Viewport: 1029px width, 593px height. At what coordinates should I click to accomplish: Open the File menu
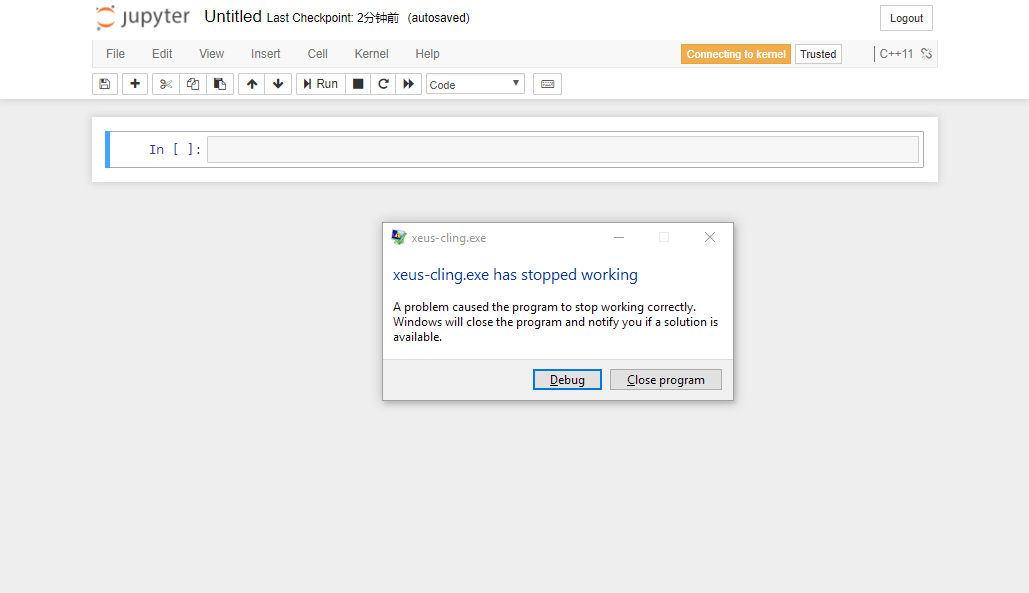click(x=115, y=54)
